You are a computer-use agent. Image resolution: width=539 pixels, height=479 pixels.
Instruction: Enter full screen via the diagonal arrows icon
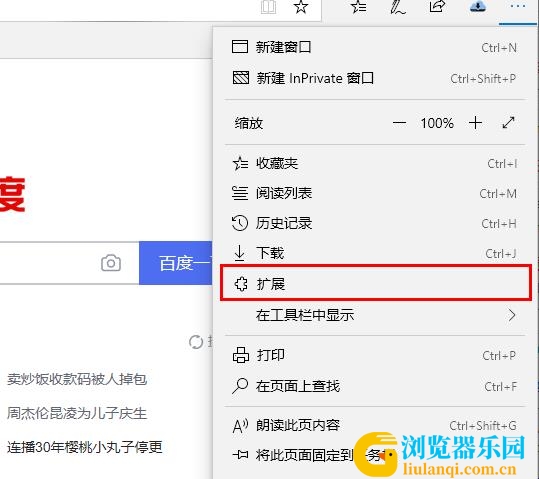click(508, 123)
